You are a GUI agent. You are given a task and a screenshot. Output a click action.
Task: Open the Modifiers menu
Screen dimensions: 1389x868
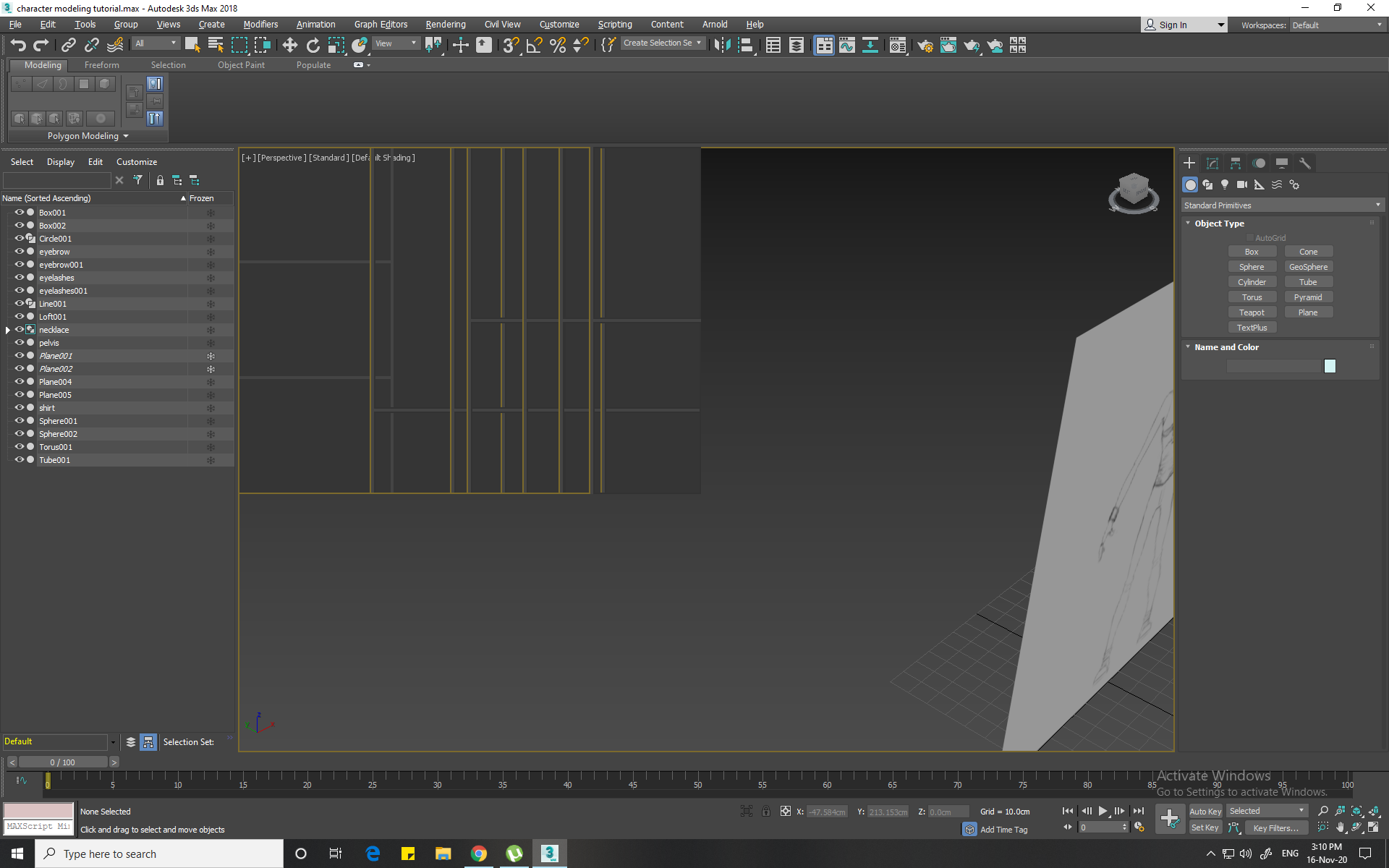click(260, 24)
